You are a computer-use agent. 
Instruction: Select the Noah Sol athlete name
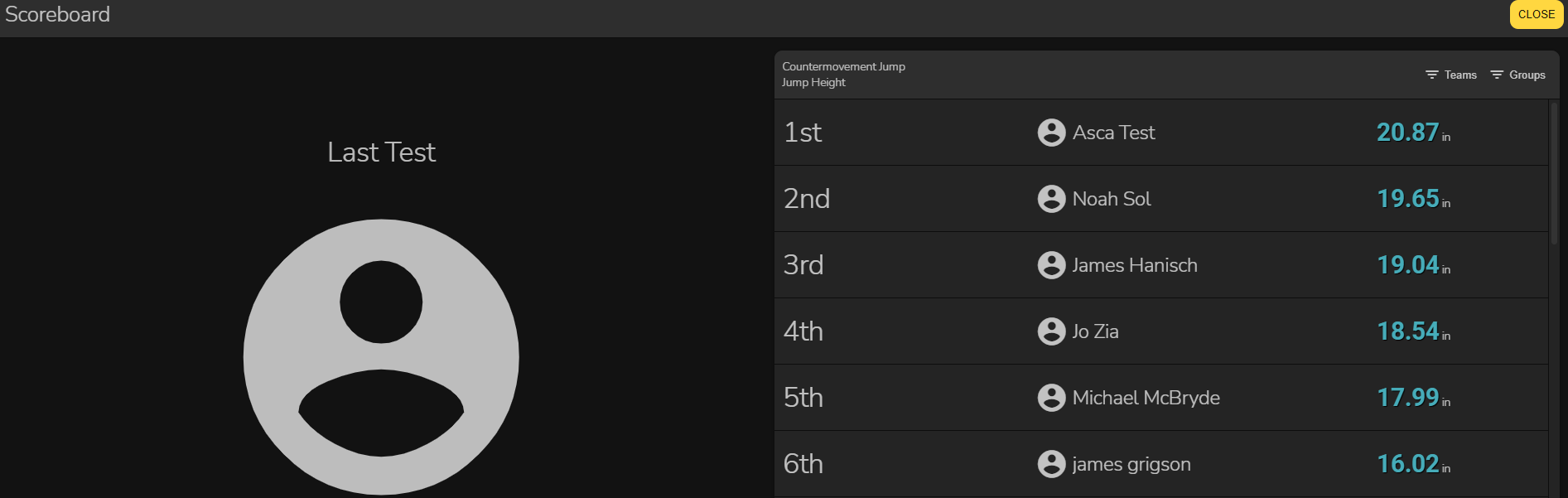coord(1112,199)
